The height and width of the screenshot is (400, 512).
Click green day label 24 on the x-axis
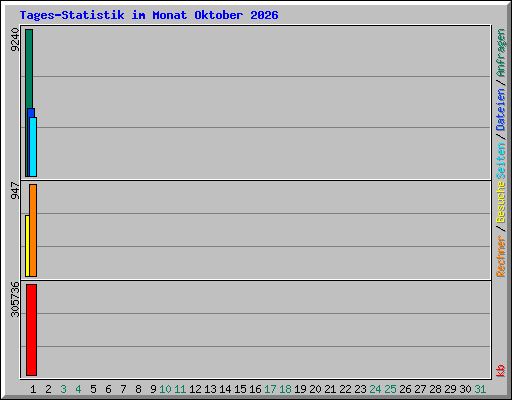point(375,389)
